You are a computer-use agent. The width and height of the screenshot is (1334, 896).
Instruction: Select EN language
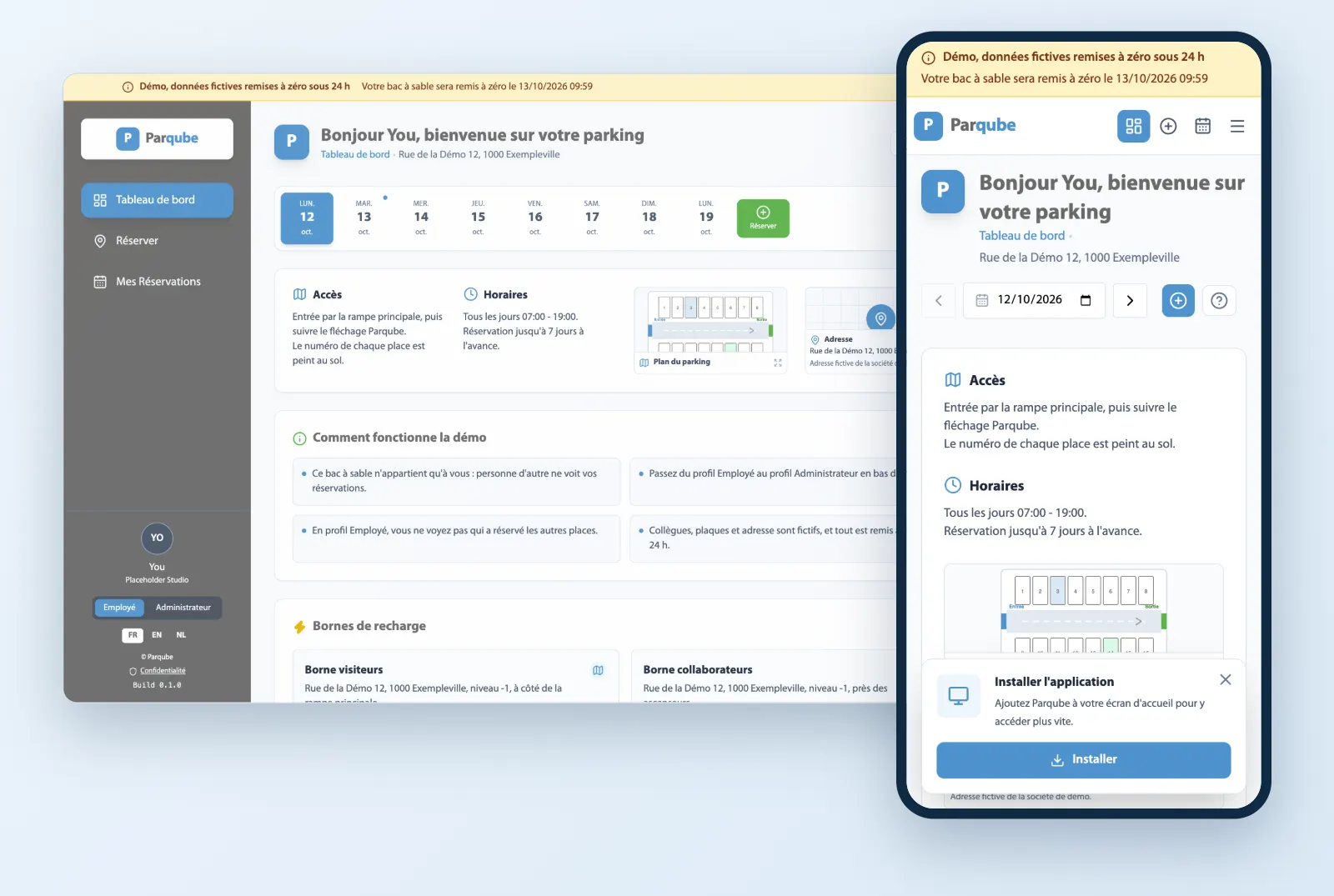157,635
